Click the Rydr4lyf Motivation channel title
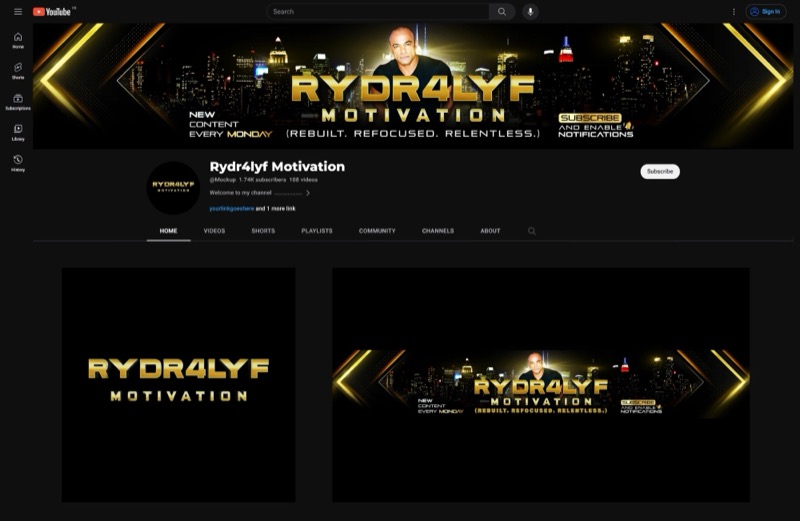800x521 pixels. point(277,167)
